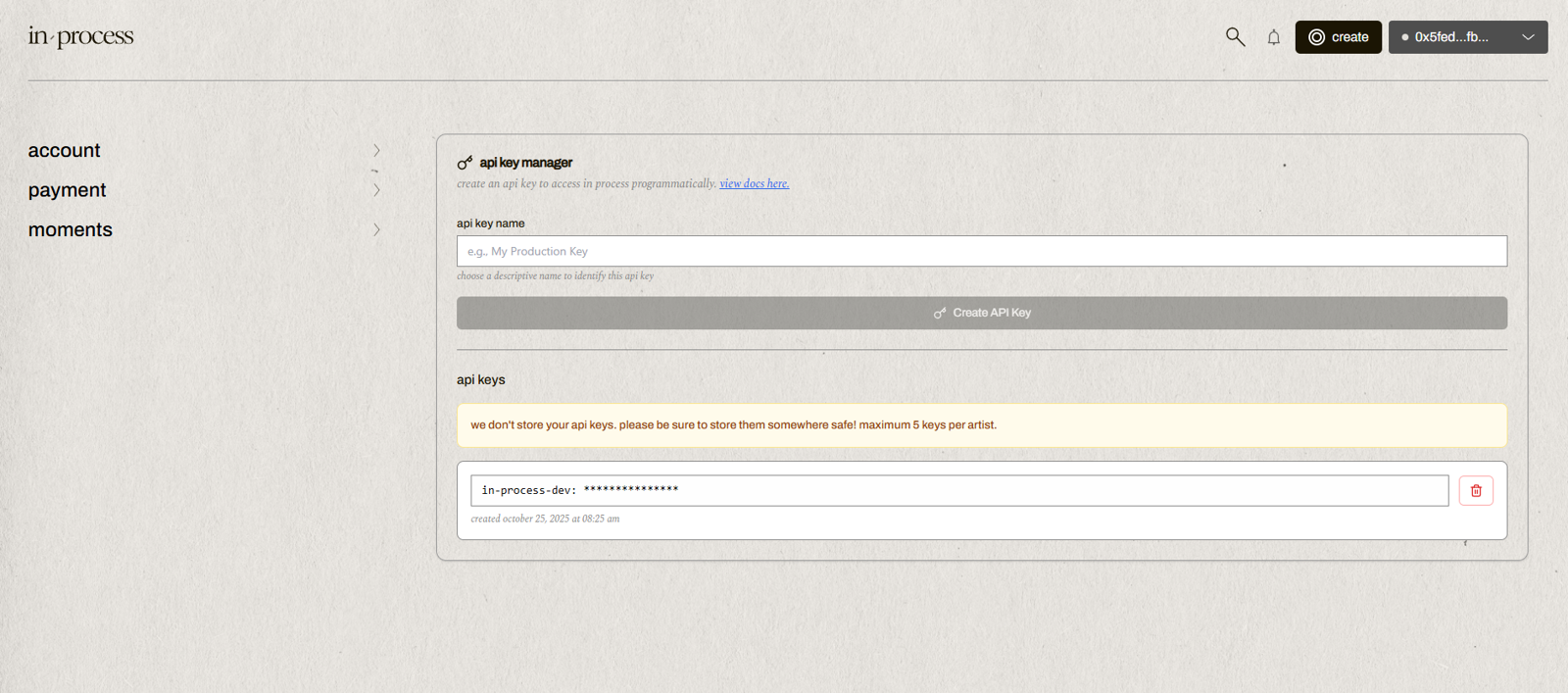The width and height of the screenshot is (1568, 693).
Task: Follow the view docs here link
Action: point(754,183)
